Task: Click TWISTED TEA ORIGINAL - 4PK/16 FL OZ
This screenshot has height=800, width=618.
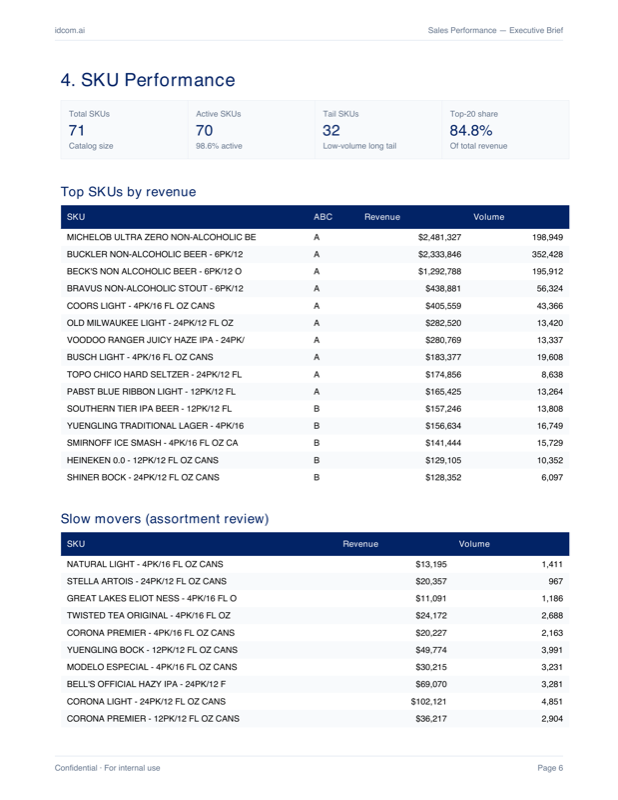Action: [149, 616]
